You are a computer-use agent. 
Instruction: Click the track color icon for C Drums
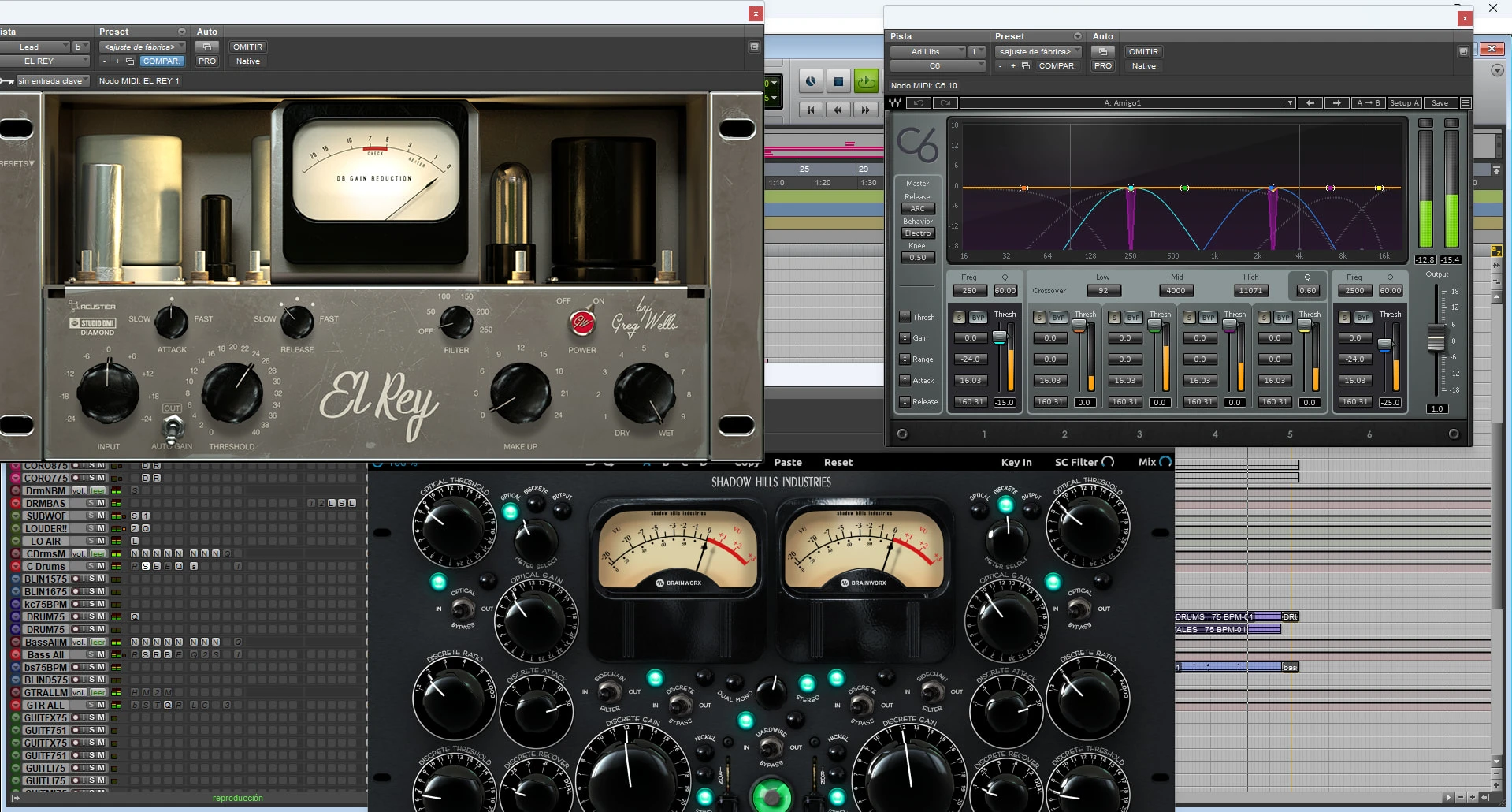tap(15, 566)
